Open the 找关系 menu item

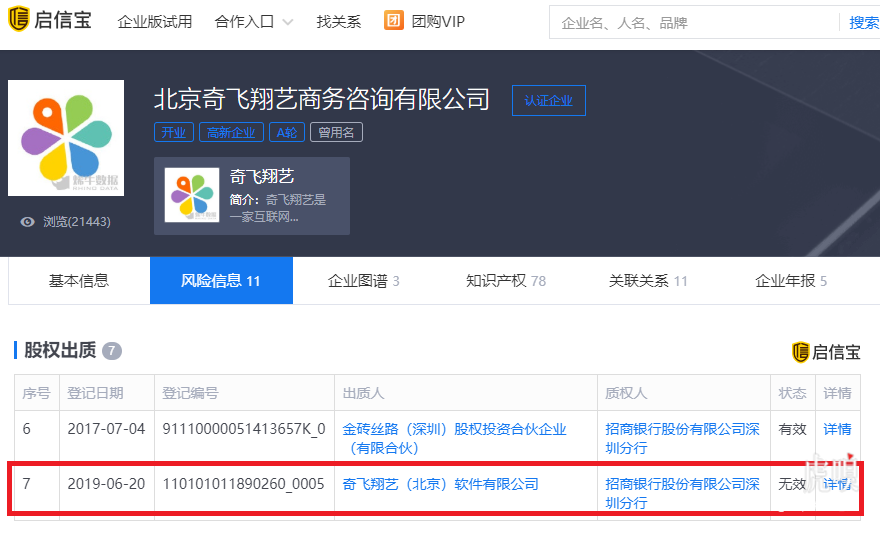pyautogui.click(x=338, y=22)
